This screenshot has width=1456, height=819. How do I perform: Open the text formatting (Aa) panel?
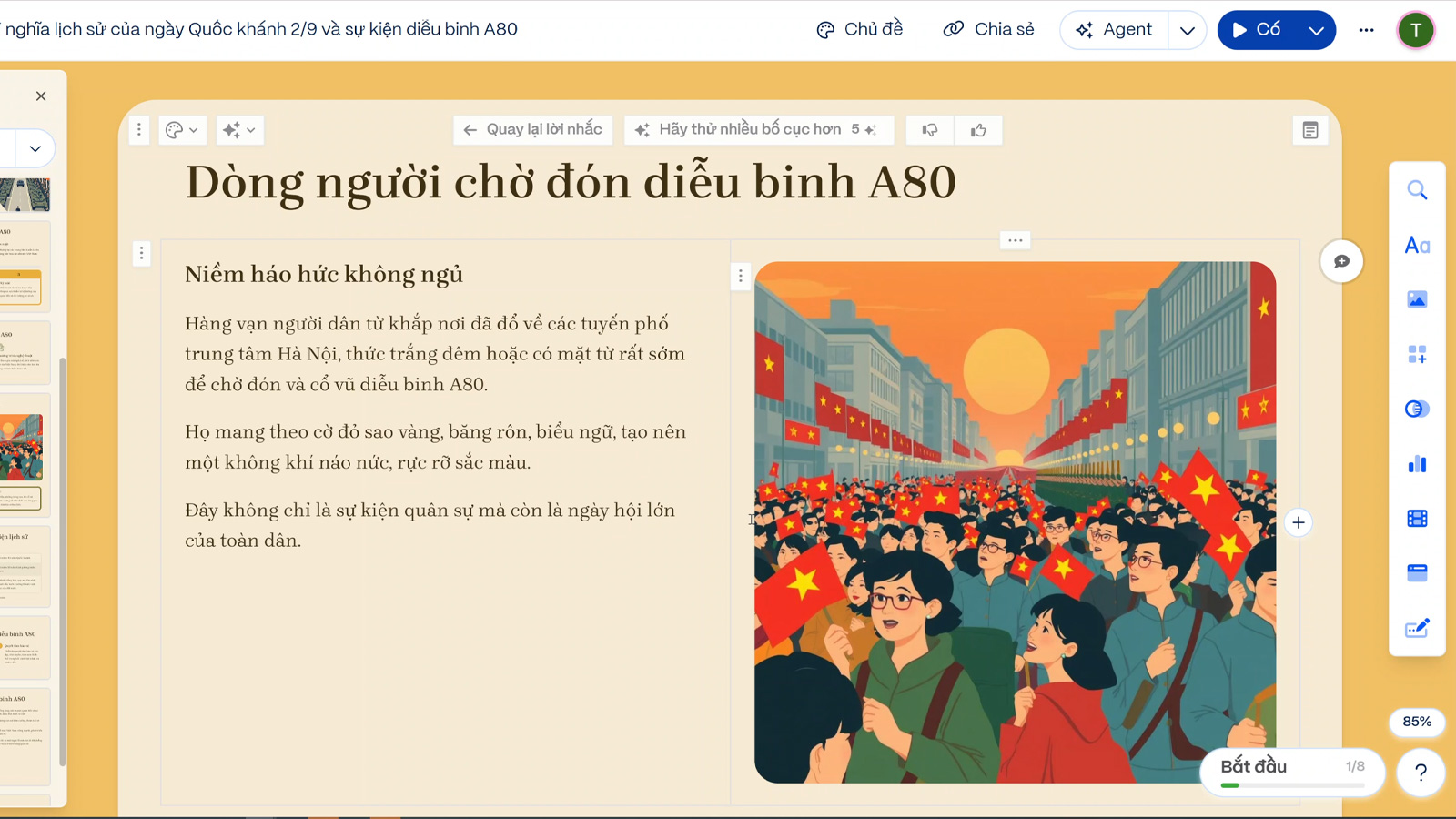click(x=1417, y=245)
